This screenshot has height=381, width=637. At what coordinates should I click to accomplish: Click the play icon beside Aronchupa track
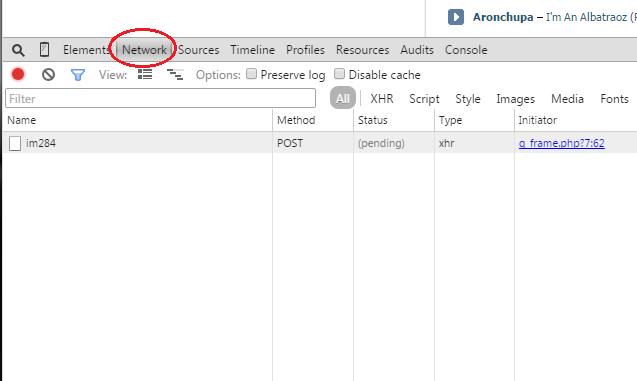click(455, 17)
